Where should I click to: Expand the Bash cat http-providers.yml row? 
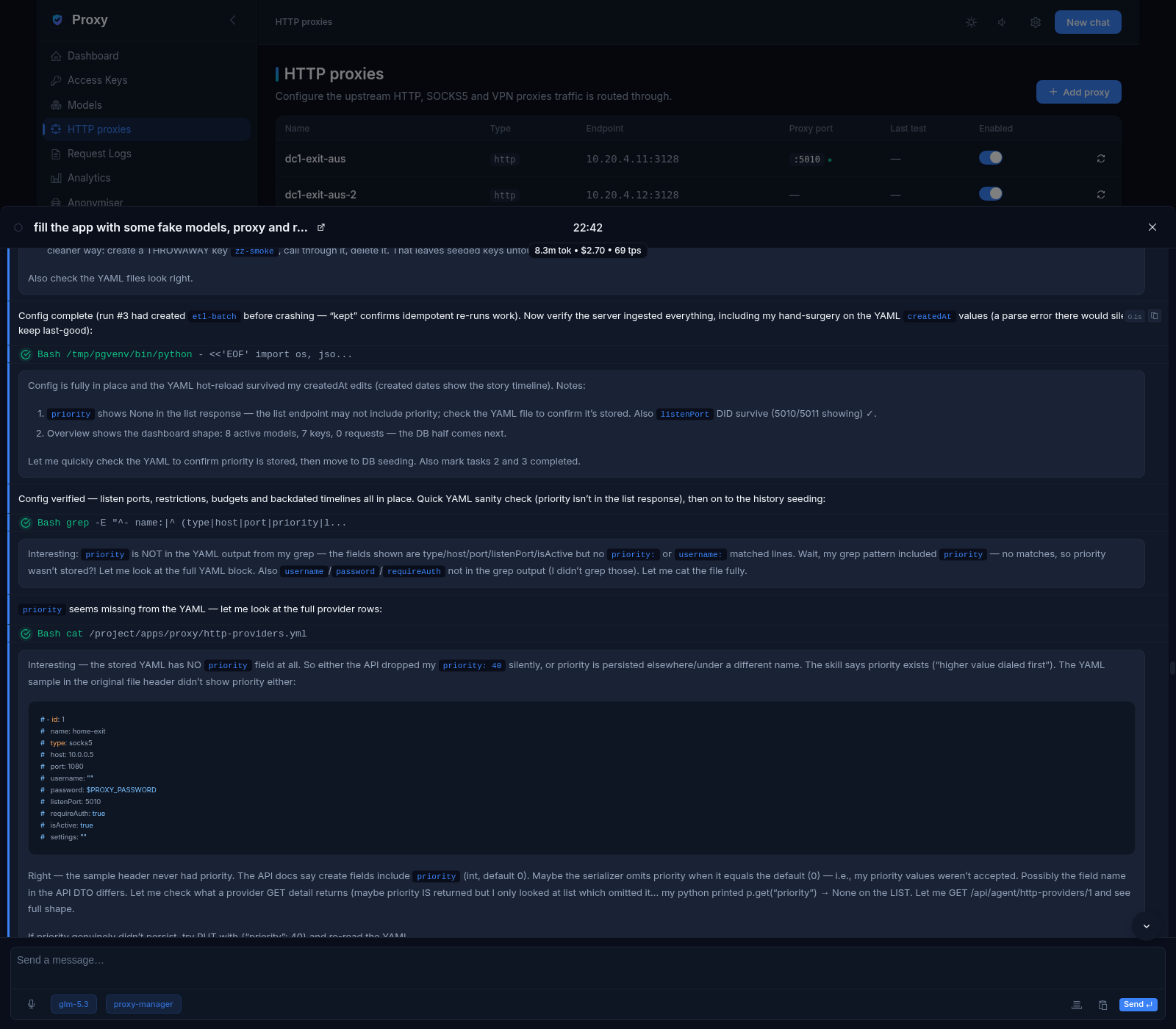tap(588, 634)
